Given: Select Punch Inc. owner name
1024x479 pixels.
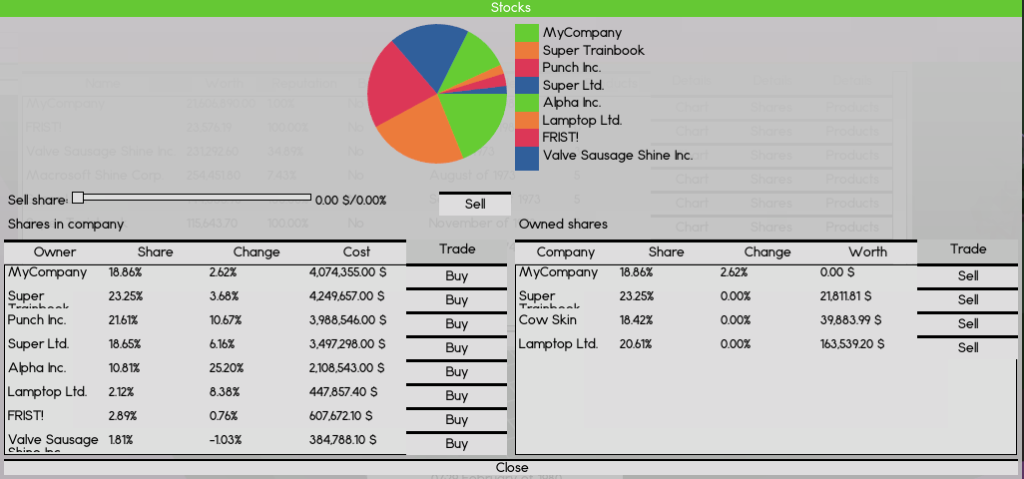Looking at the screenshot, I should tap(37, 320).
